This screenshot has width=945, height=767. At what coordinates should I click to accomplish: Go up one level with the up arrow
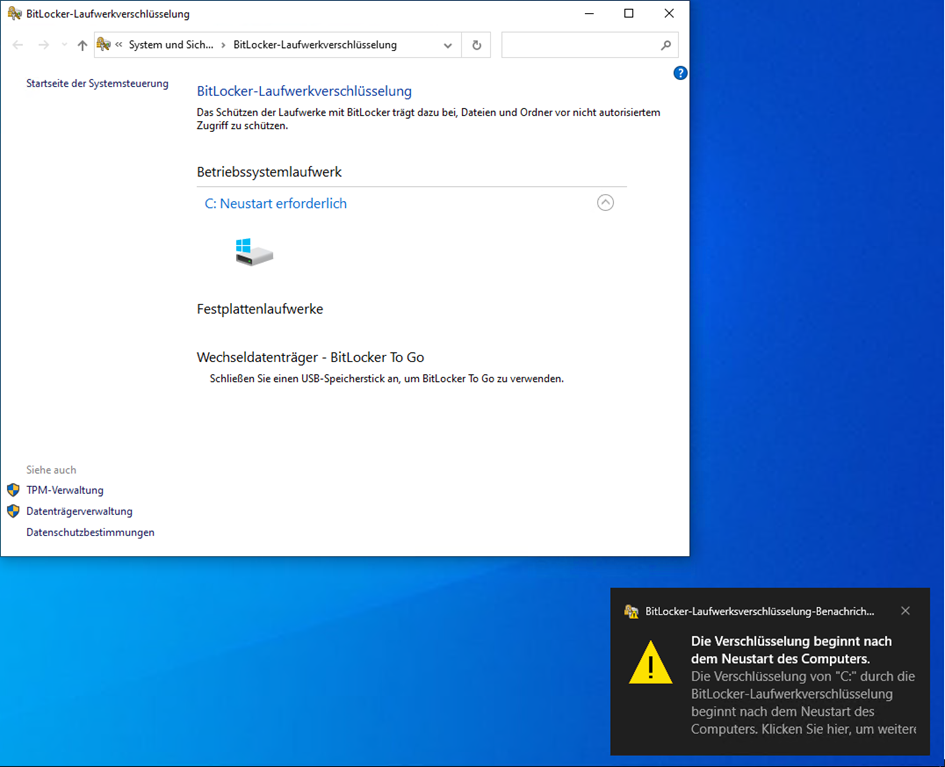(x=82, y=45)
